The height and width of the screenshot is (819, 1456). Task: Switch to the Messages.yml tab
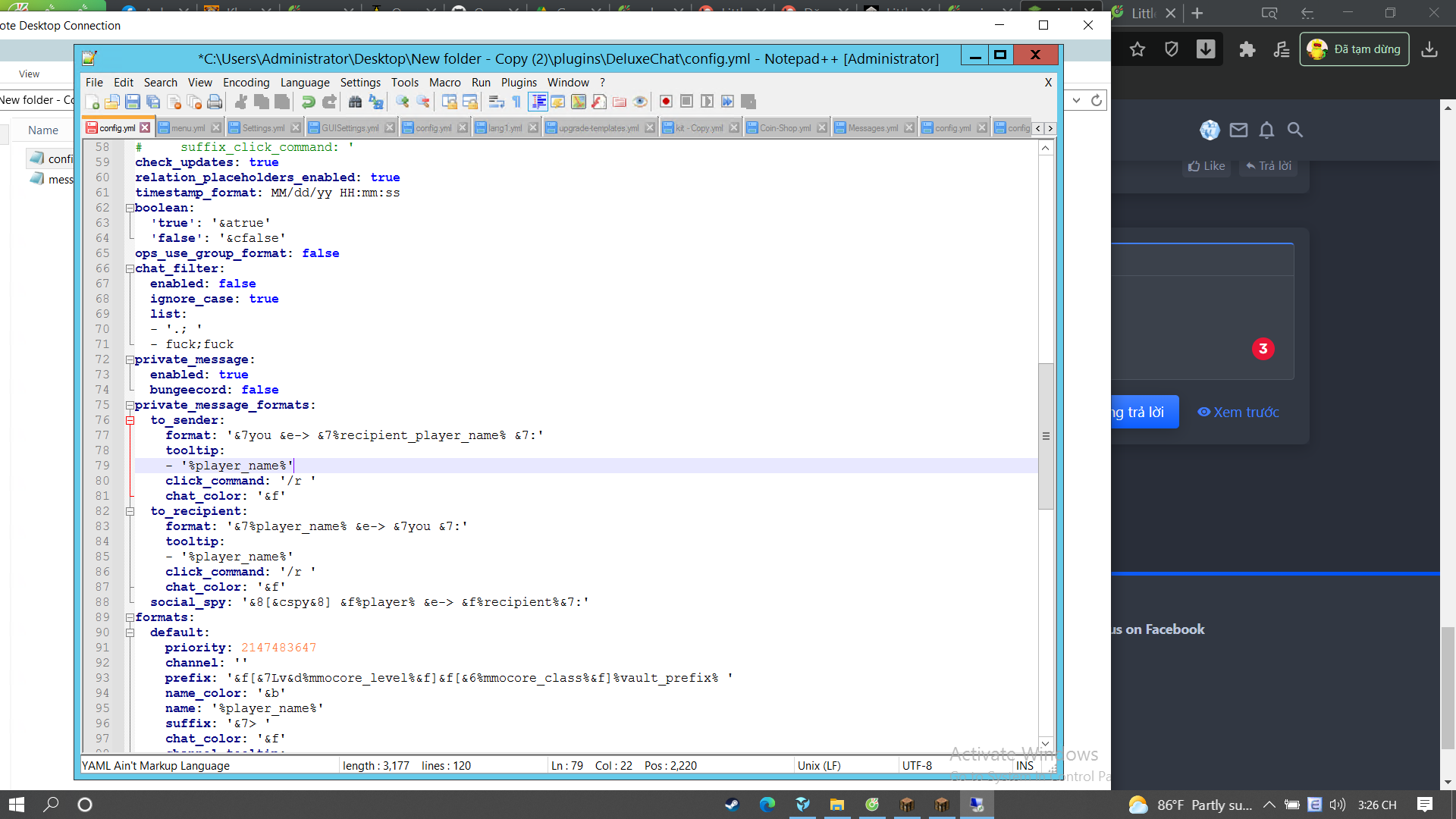(872, 128)
